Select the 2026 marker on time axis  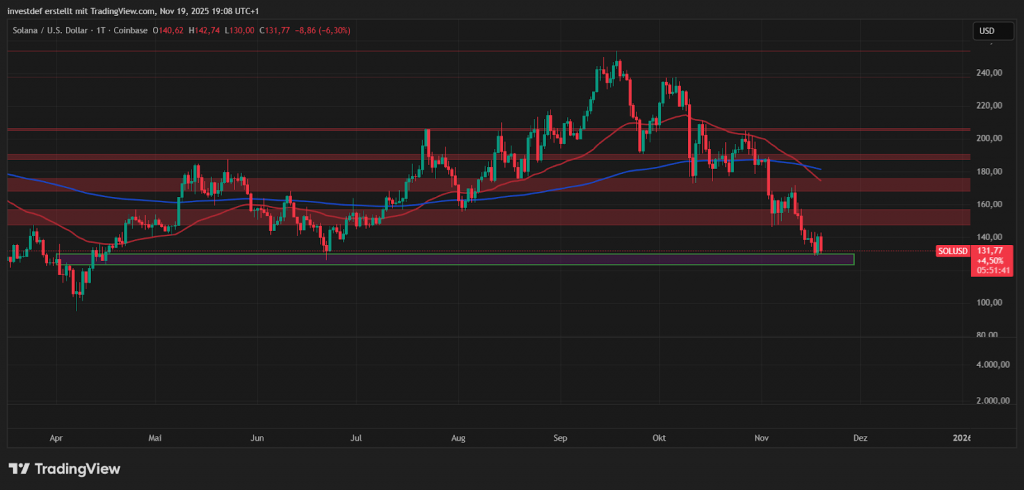pyautogui.click(x=961, y=437)
